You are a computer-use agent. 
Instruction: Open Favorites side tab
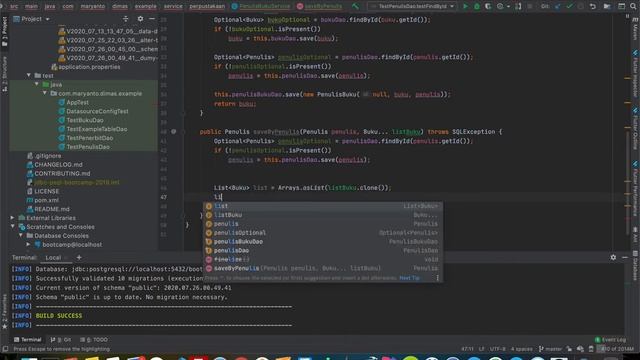[4, 311]
